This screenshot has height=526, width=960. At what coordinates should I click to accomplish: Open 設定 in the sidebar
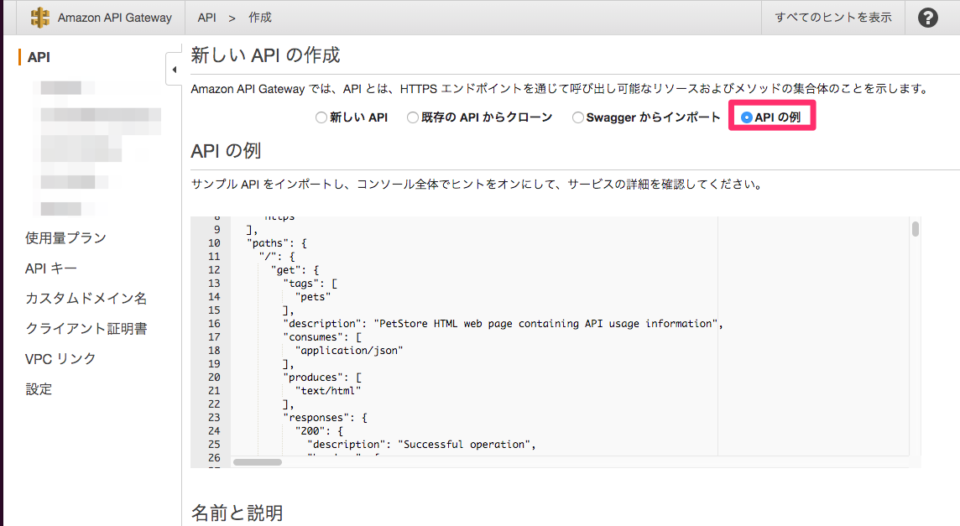coord(39,389)
